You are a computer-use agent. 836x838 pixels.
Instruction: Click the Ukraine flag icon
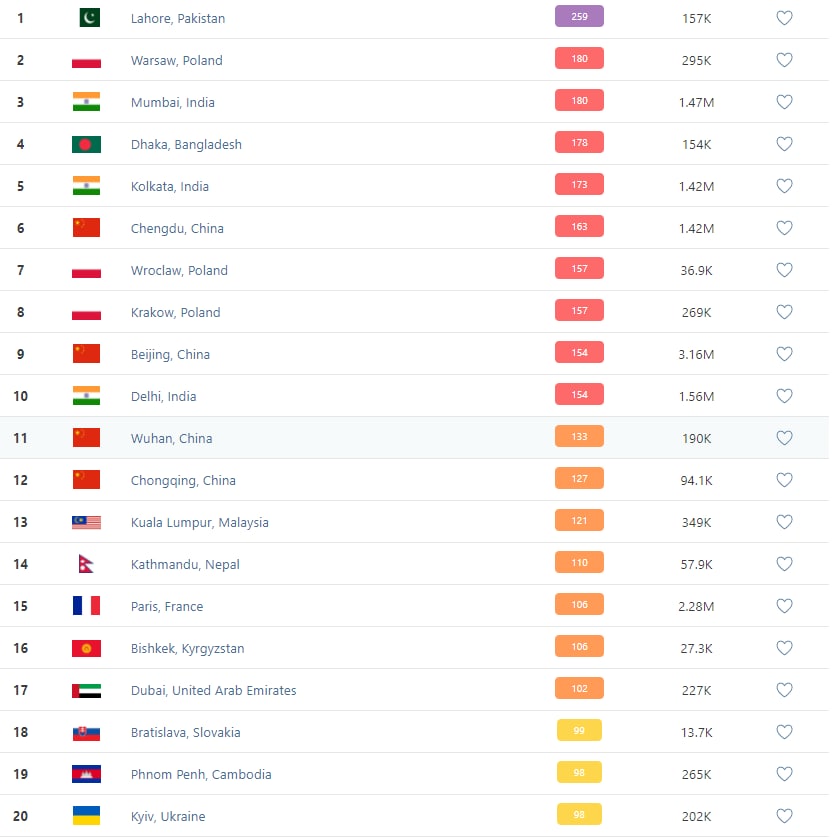coord(86,816)
